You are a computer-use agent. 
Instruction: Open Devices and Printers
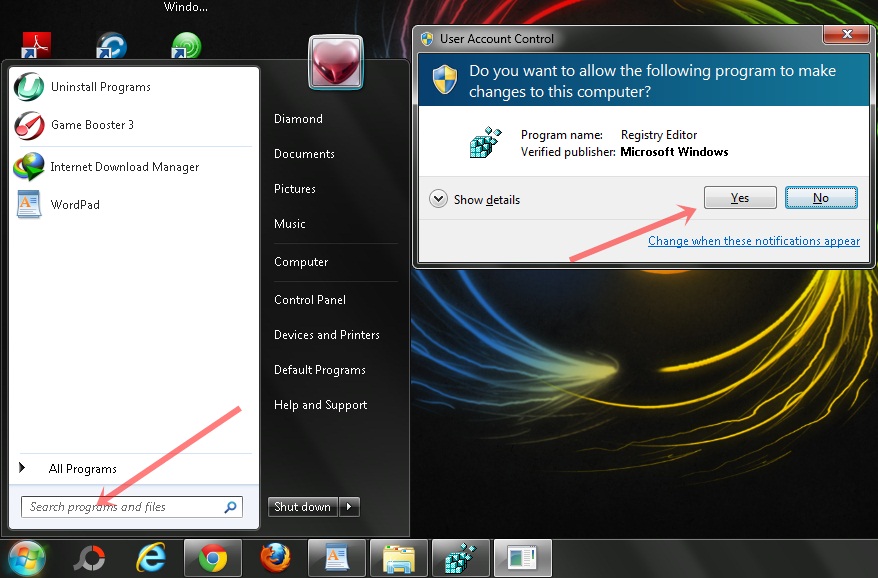[326, 335]
